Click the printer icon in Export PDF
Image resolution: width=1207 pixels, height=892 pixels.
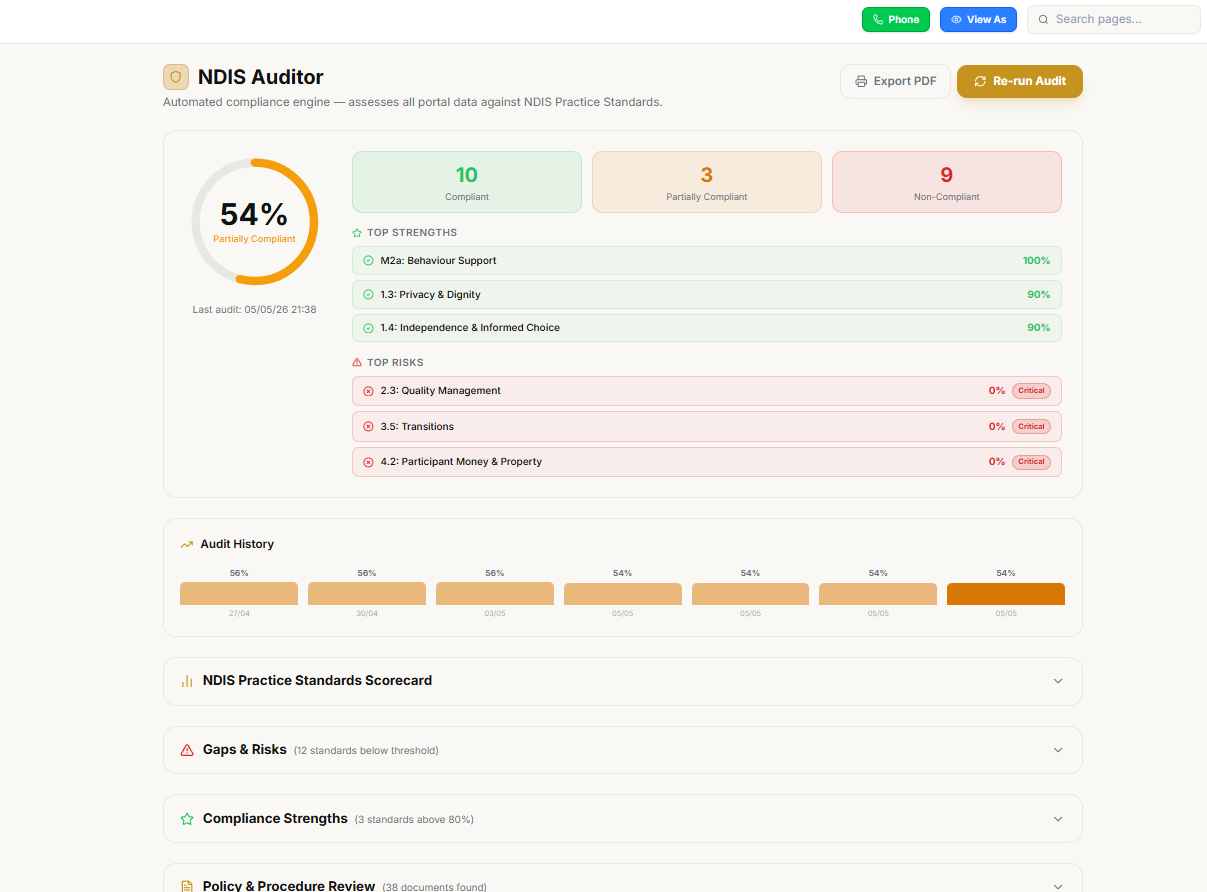(x=861, y=81)
